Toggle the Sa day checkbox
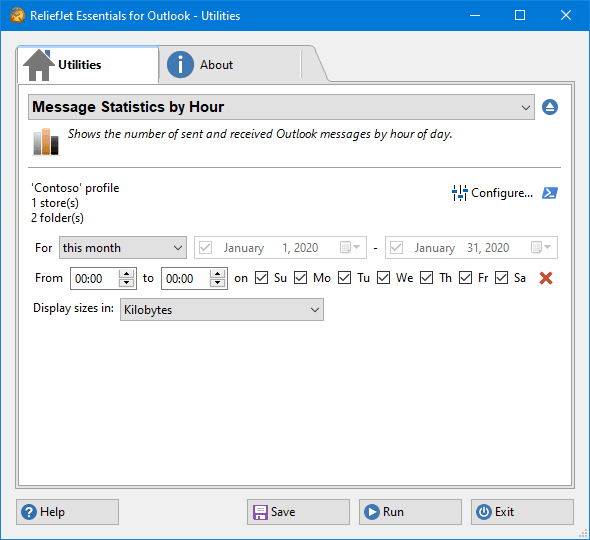590x540 pixels. [x=502, y=278]
